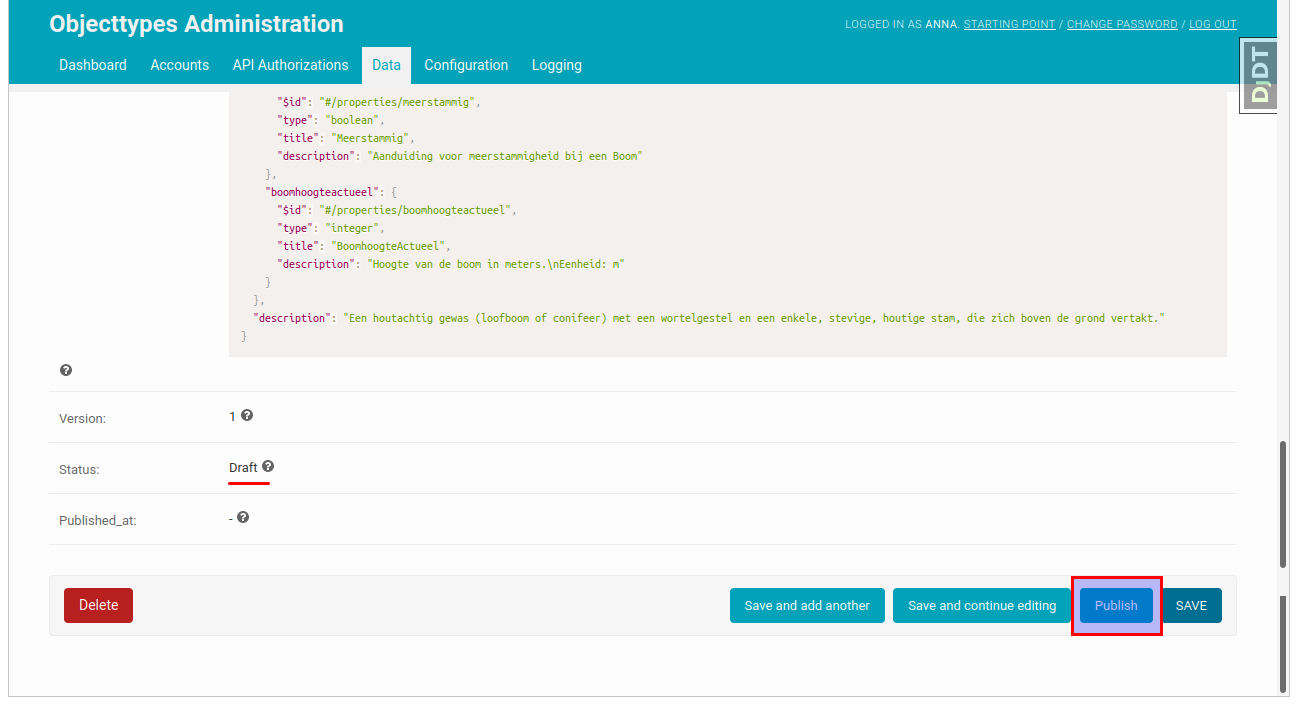This screenshot has height=706, width=1299.
Task: Click the Version label
Action: tap(82, 418)
